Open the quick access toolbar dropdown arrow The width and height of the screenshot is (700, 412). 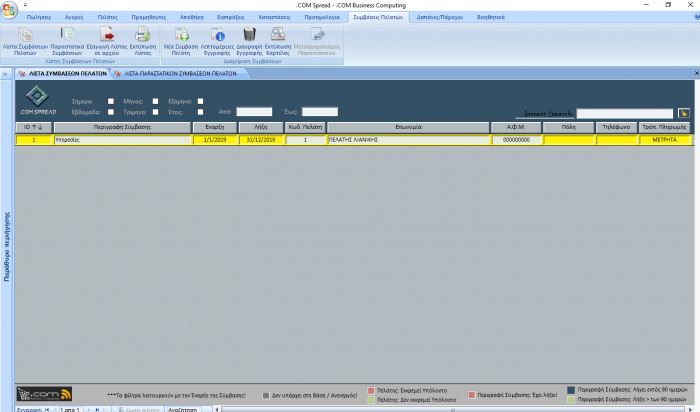[x=25, y=5]
